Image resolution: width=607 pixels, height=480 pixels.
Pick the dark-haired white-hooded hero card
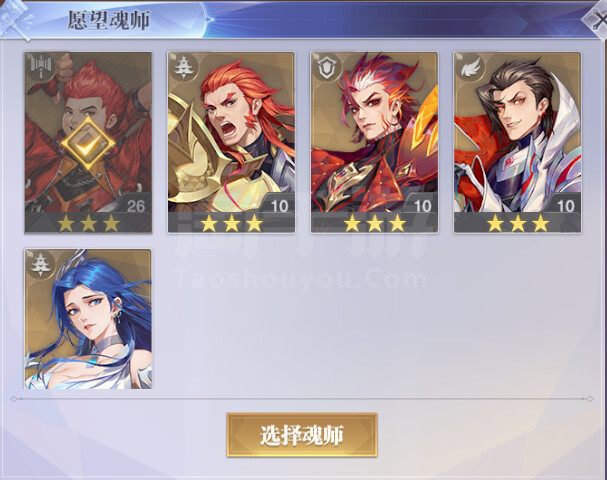click(518, 142)
